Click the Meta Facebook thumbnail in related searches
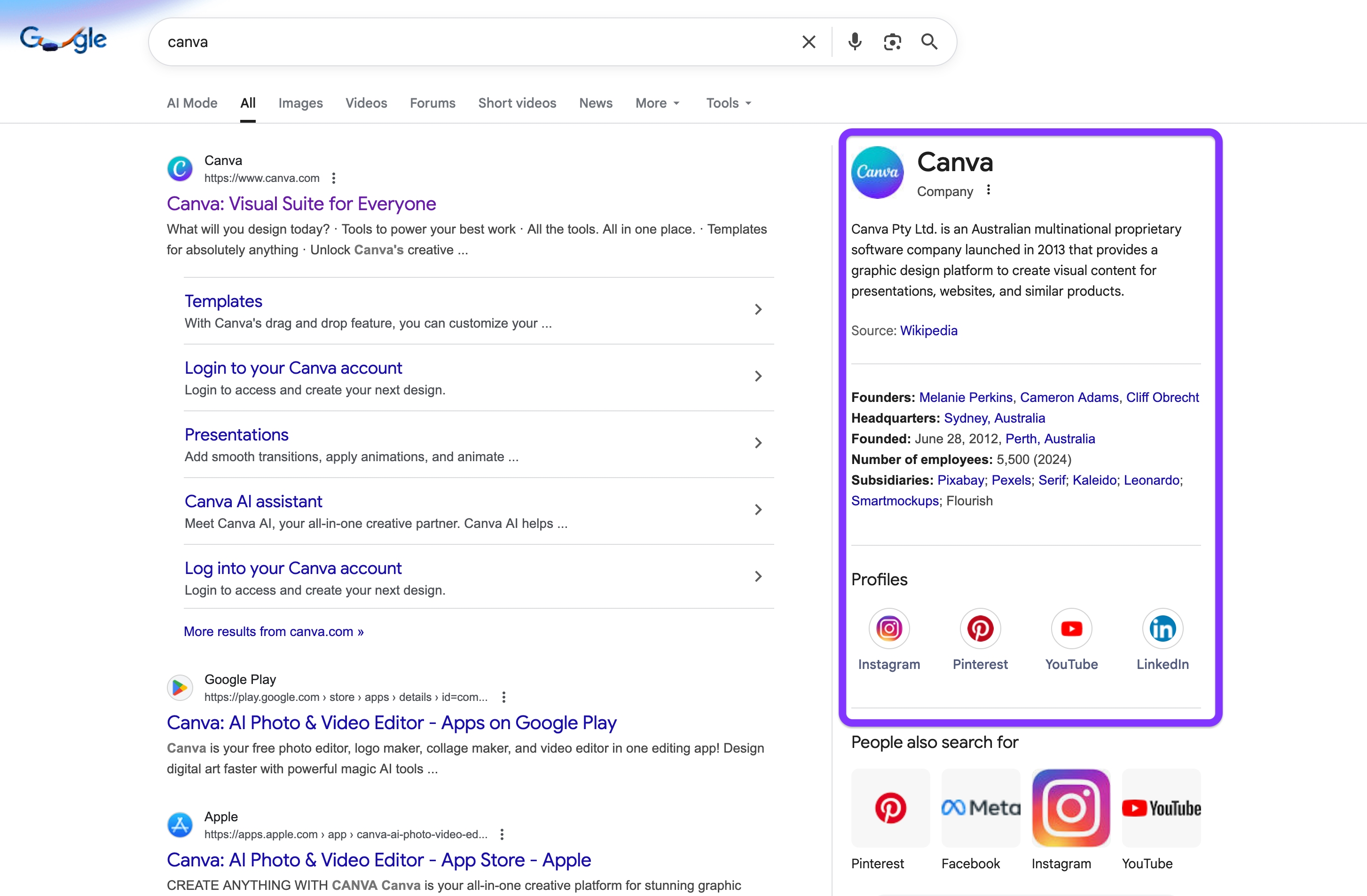Viewport: 1367px width, 896px height. click(x=981, y=808)
